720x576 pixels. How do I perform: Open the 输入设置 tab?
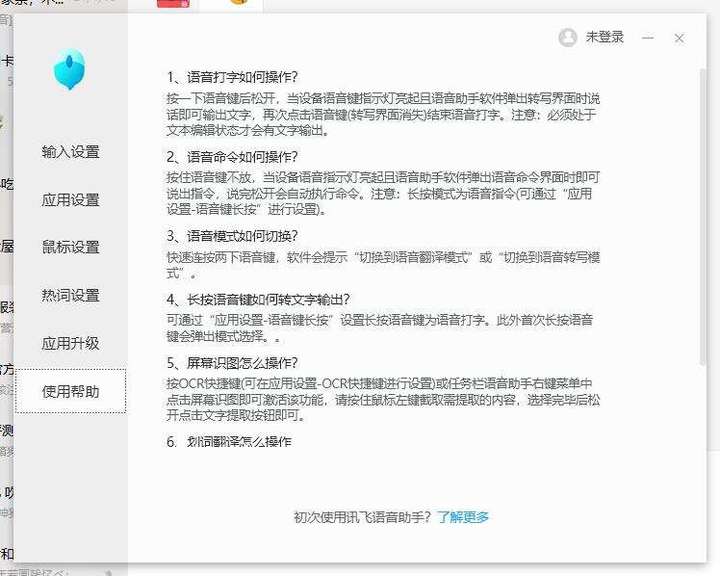(x=71, y=152)
